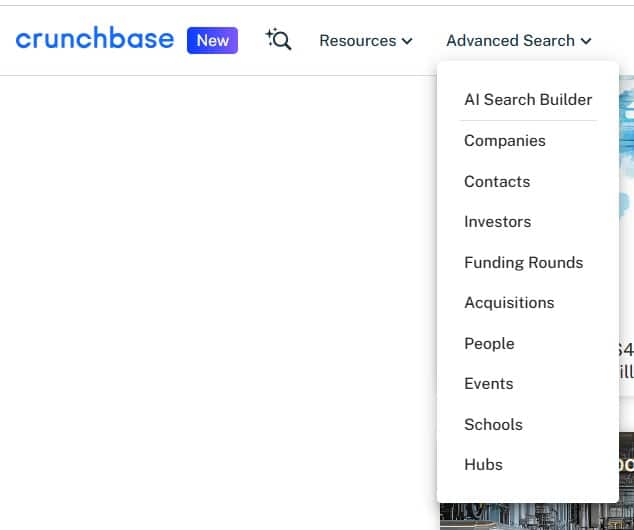Select AI Search Builder menu item
The image size is (634, 530).
tap(528, 99)
